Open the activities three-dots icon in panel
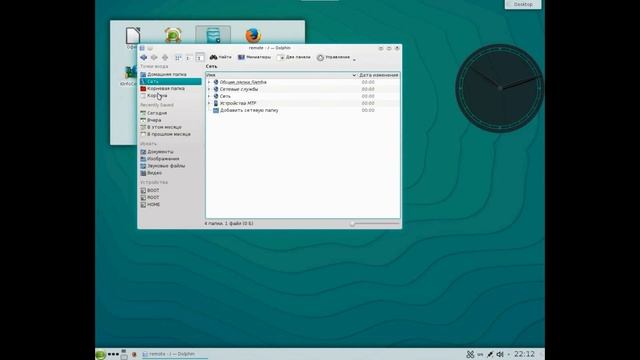 tap(113, 354)
